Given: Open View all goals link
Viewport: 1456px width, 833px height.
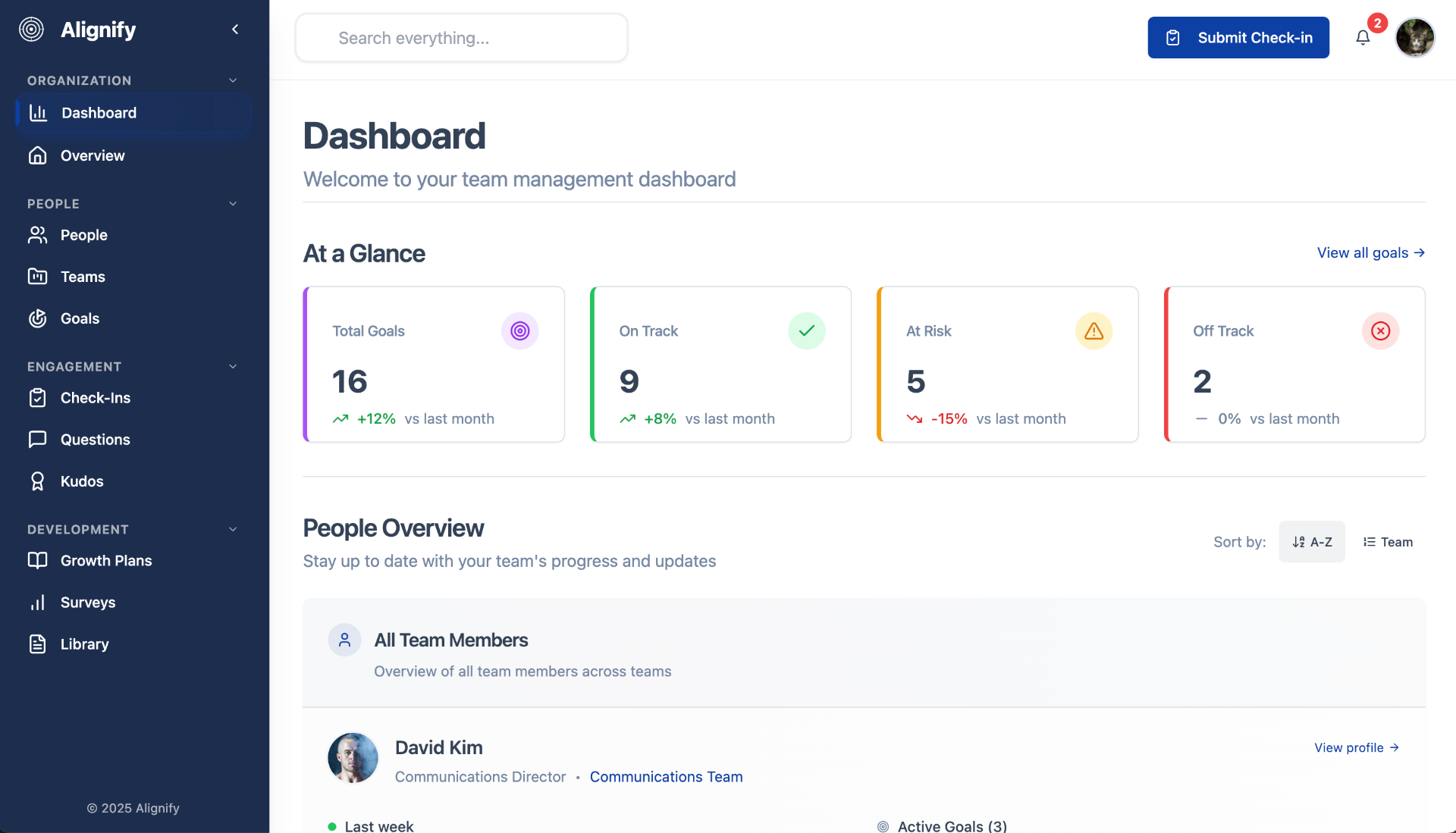Looking at the screenshot, I should 1370,252.
